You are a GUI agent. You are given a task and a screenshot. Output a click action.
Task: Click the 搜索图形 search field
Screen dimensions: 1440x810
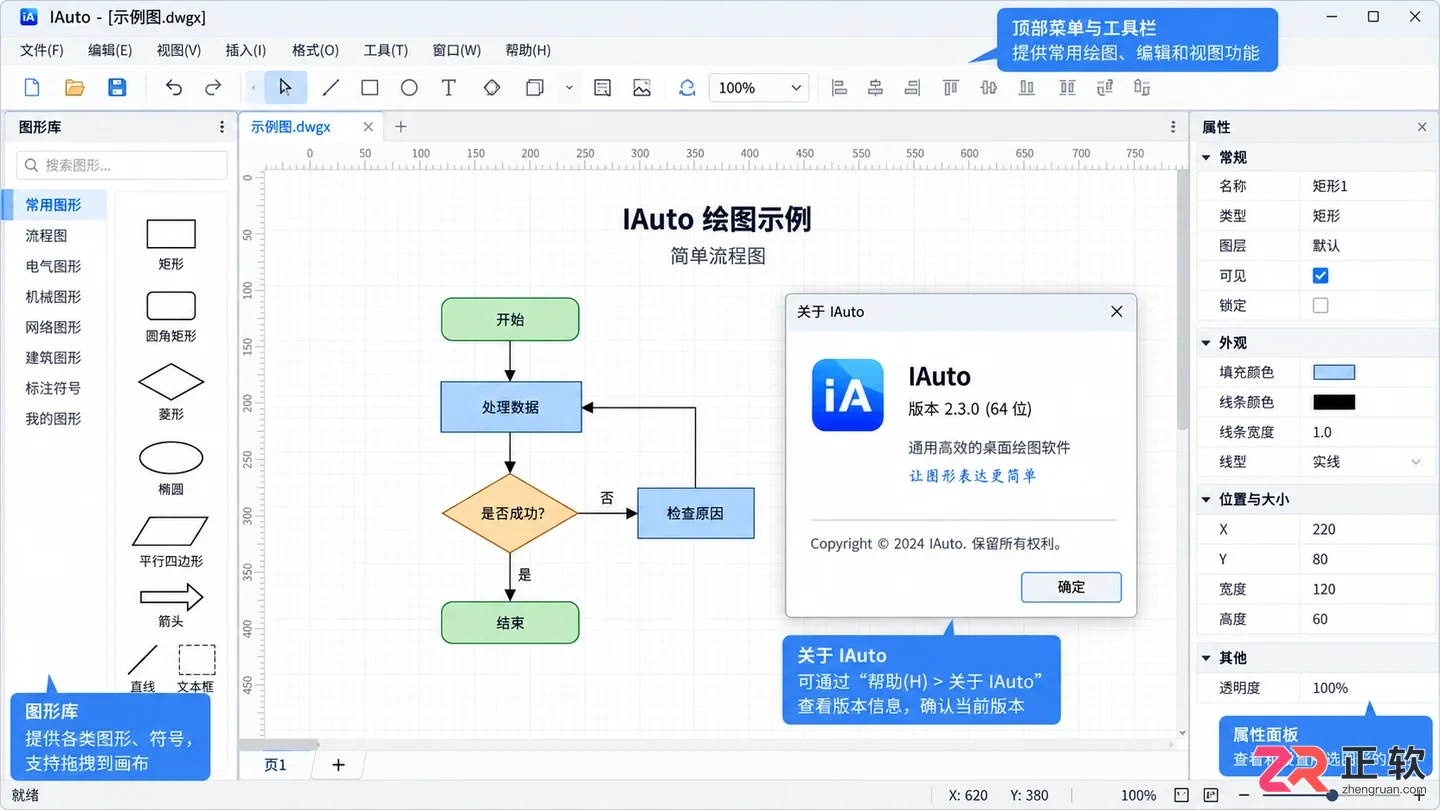coord(122,165)
